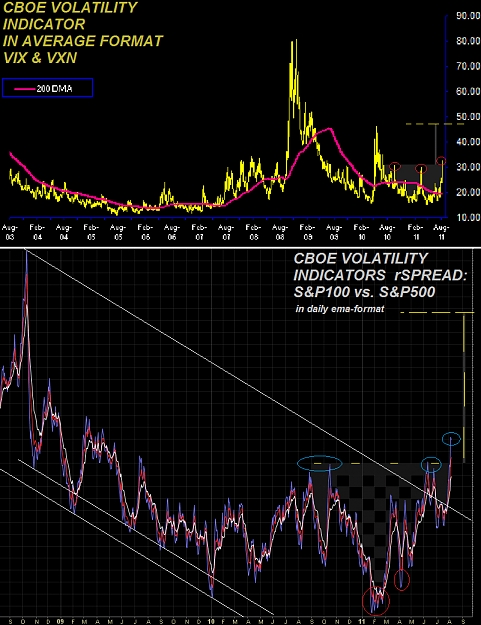Click the Feb-09 date label on the x-axis
Screen dimensions: 481x625
[x=307, y=232]
